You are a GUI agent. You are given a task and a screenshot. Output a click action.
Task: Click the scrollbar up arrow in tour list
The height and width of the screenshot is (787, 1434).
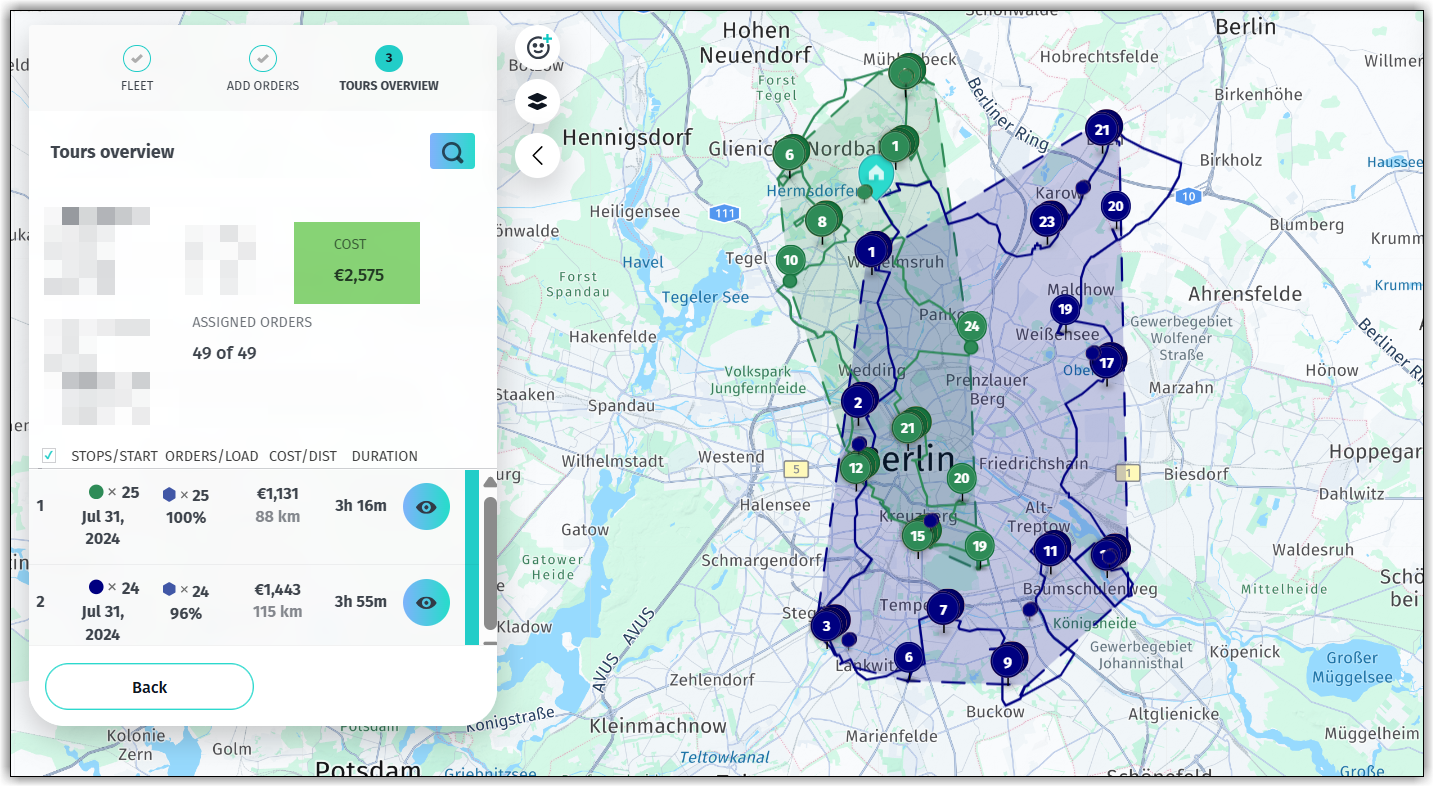point(490,482)
